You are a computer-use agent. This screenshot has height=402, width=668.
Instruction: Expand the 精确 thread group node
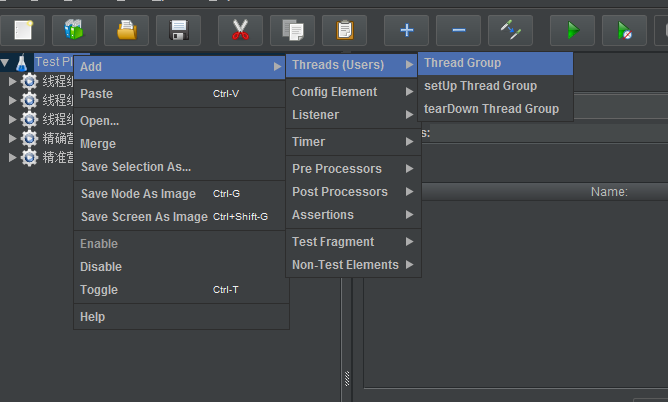(12, 138)
